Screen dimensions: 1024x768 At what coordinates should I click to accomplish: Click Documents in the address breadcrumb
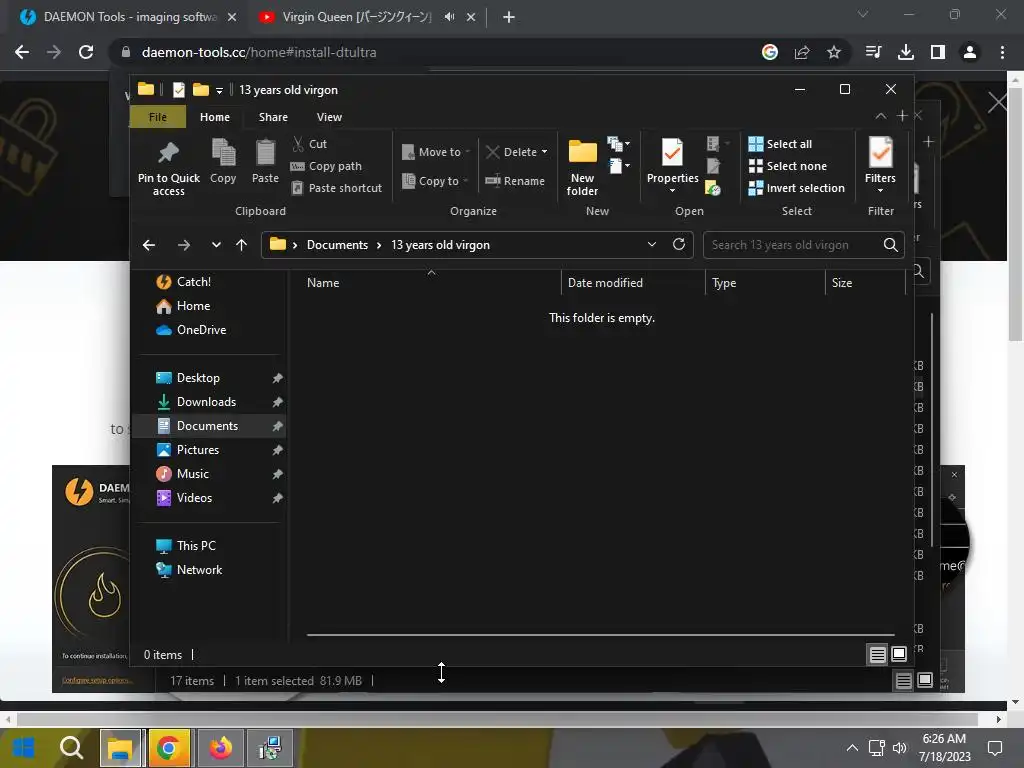(x=338, y=245)
